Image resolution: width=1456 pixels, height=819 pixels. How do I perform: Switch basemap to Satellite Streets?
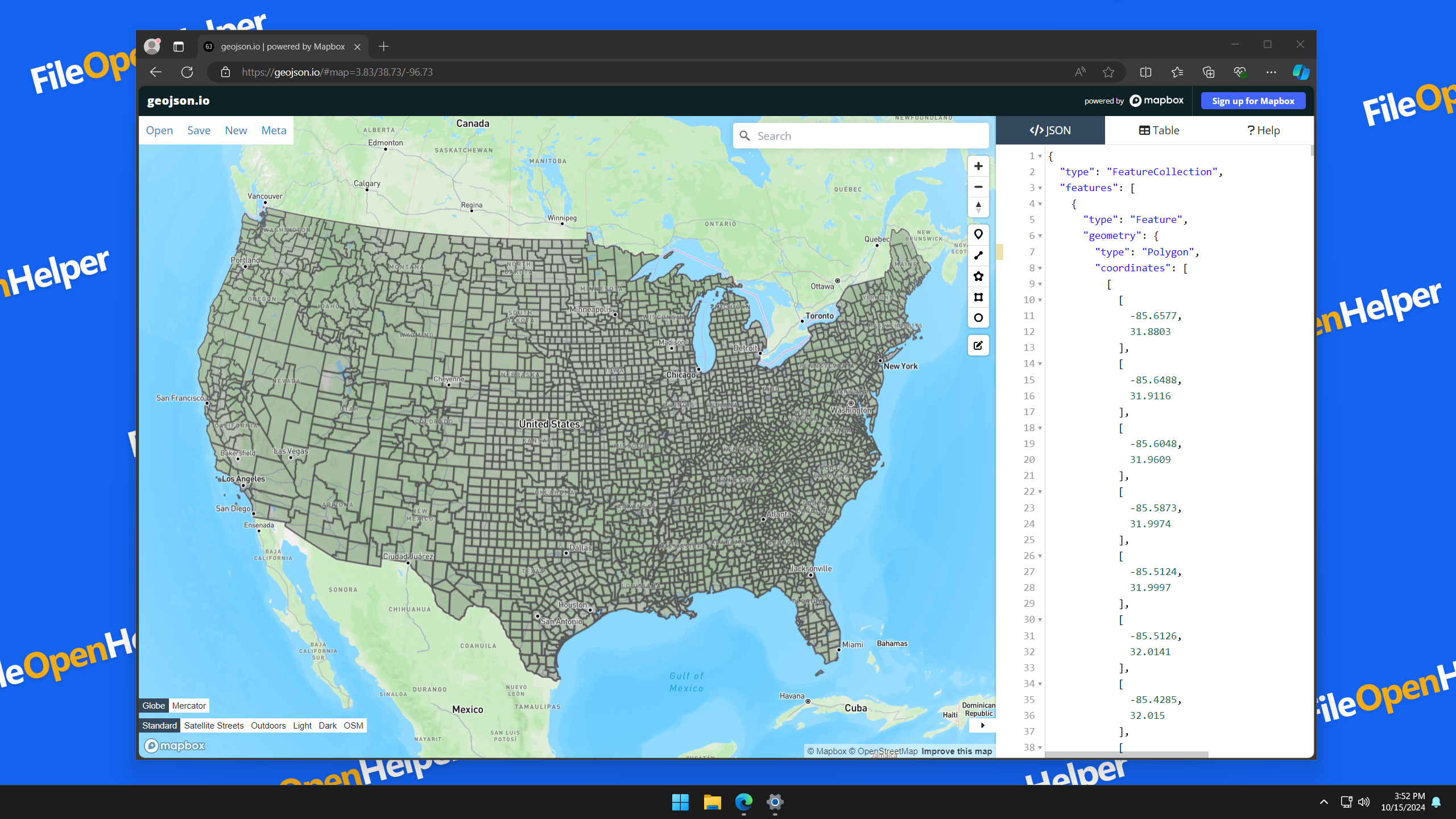pos(214,726)
